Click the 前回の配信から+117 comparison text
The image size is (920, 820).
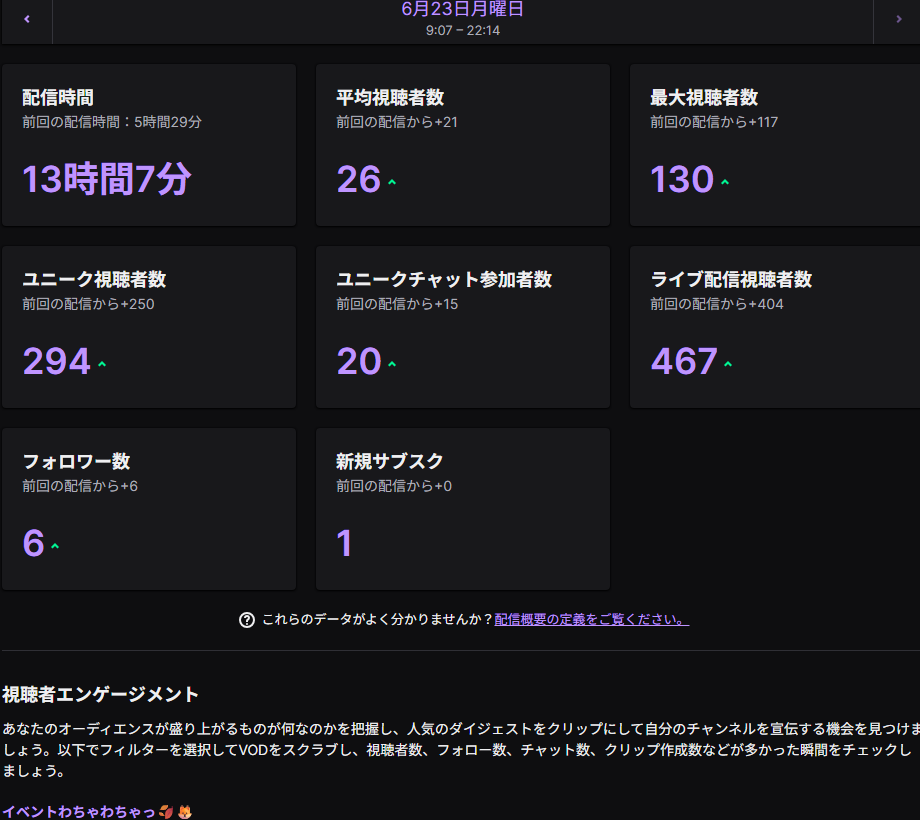click(x=713, y=122)
